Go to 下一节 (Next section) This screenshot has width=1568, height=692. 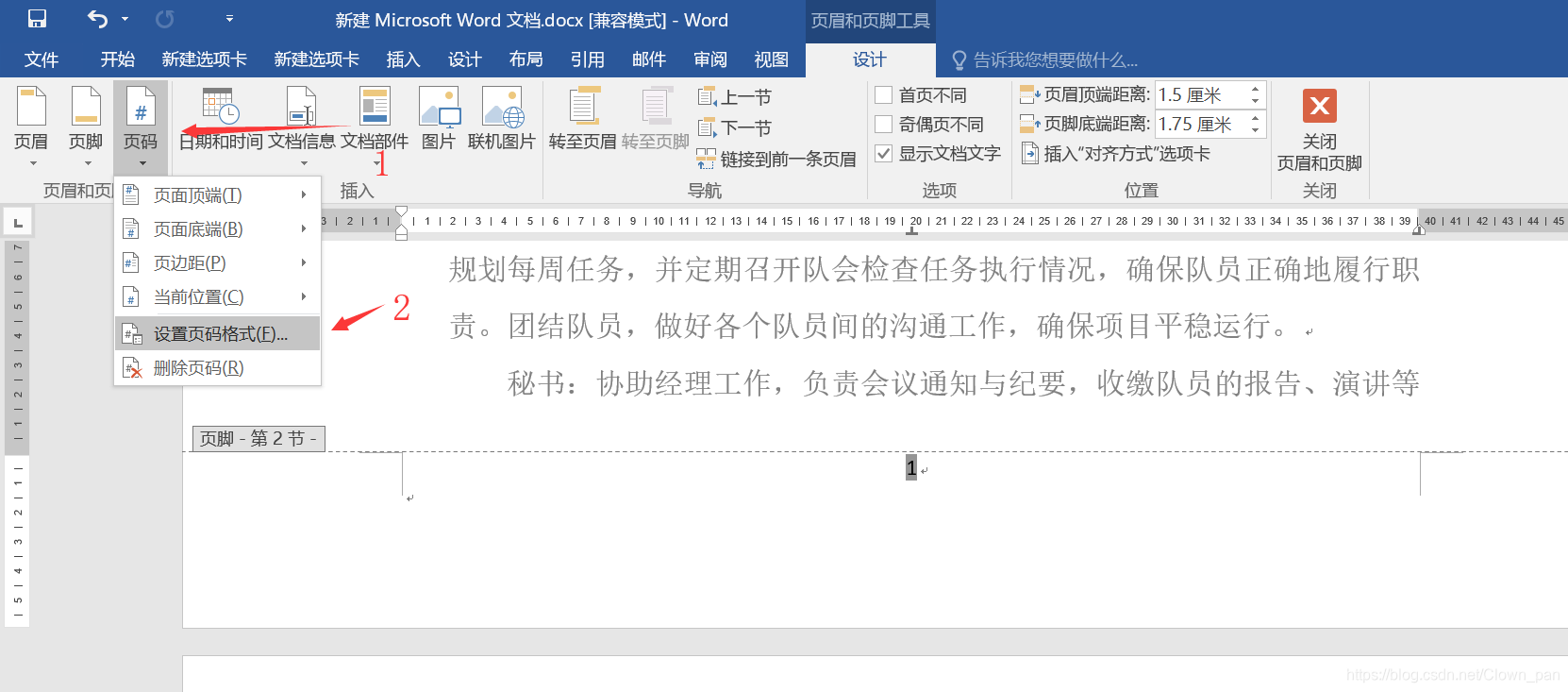point(734,127)
